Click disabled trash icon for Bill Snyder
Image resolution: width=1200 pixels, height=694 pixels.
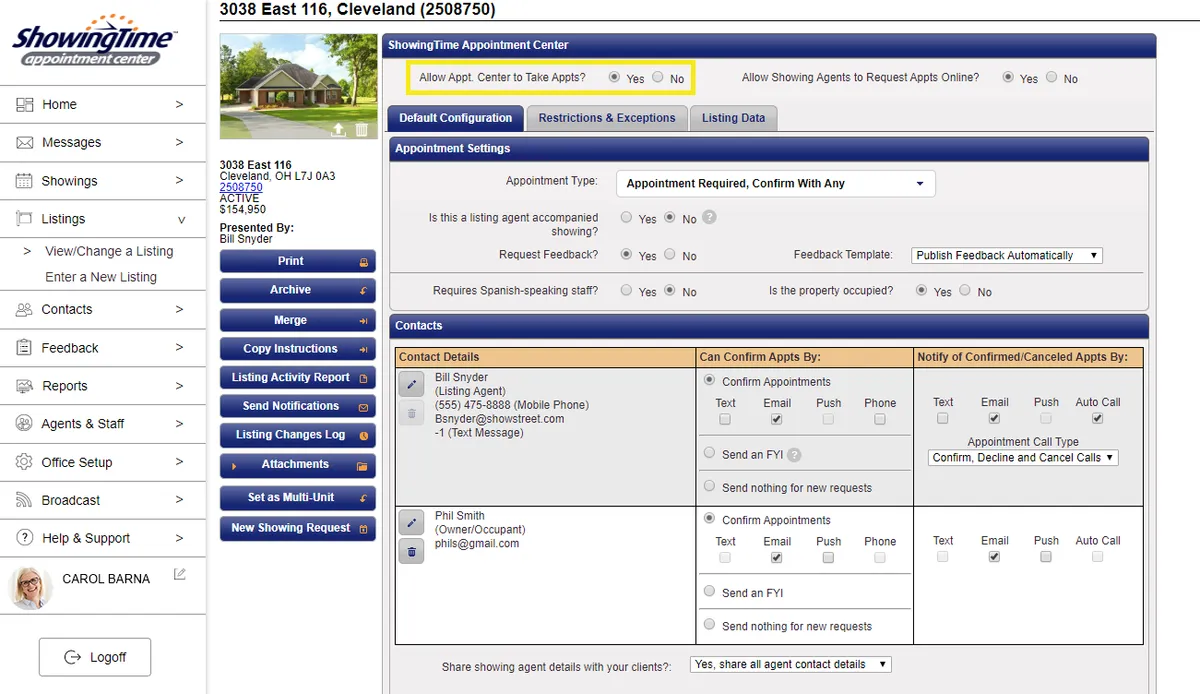[411, 413]
